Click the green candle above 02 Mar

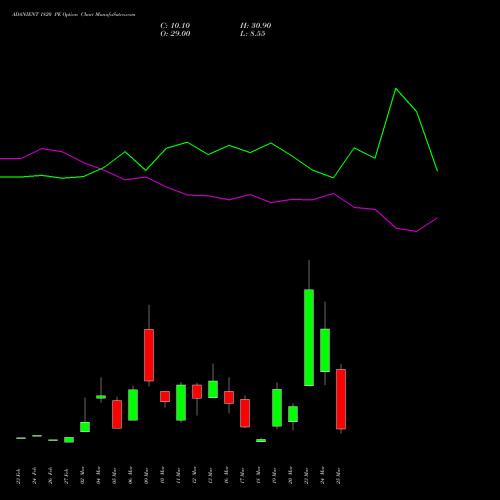coord(85,427)
